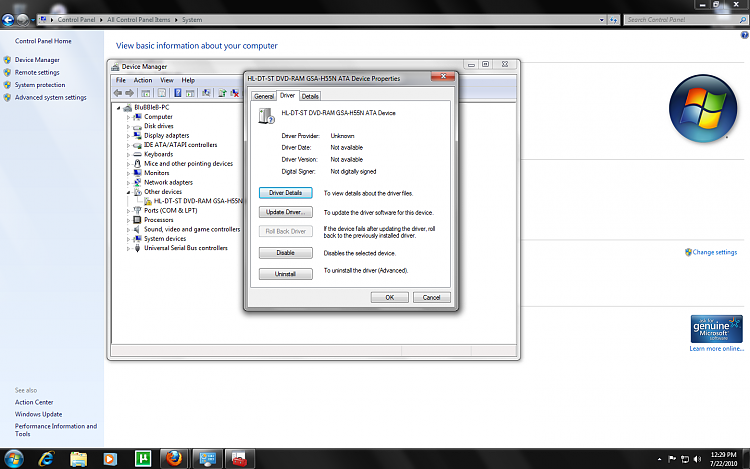Open View menu in Device Manager

click(x=166, y=80)
